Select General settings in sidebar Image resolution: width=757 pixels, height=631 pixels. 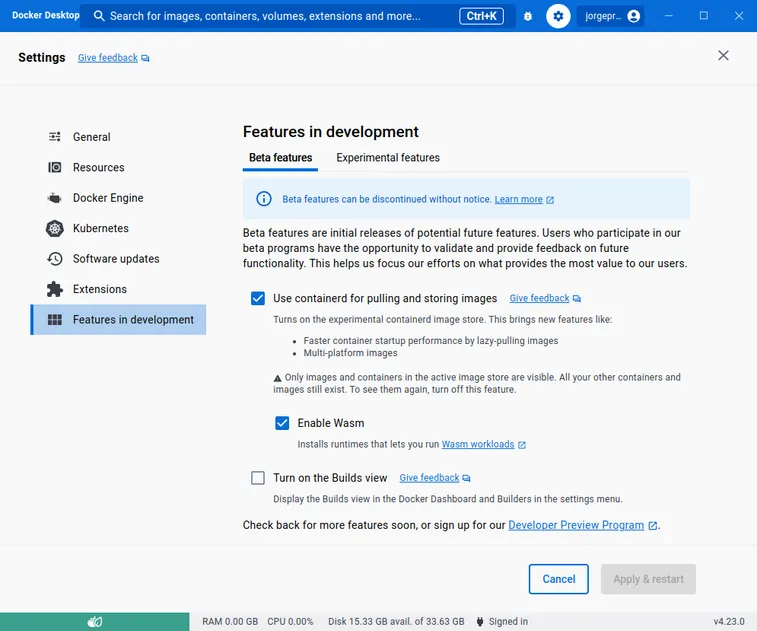coord(91,137)
